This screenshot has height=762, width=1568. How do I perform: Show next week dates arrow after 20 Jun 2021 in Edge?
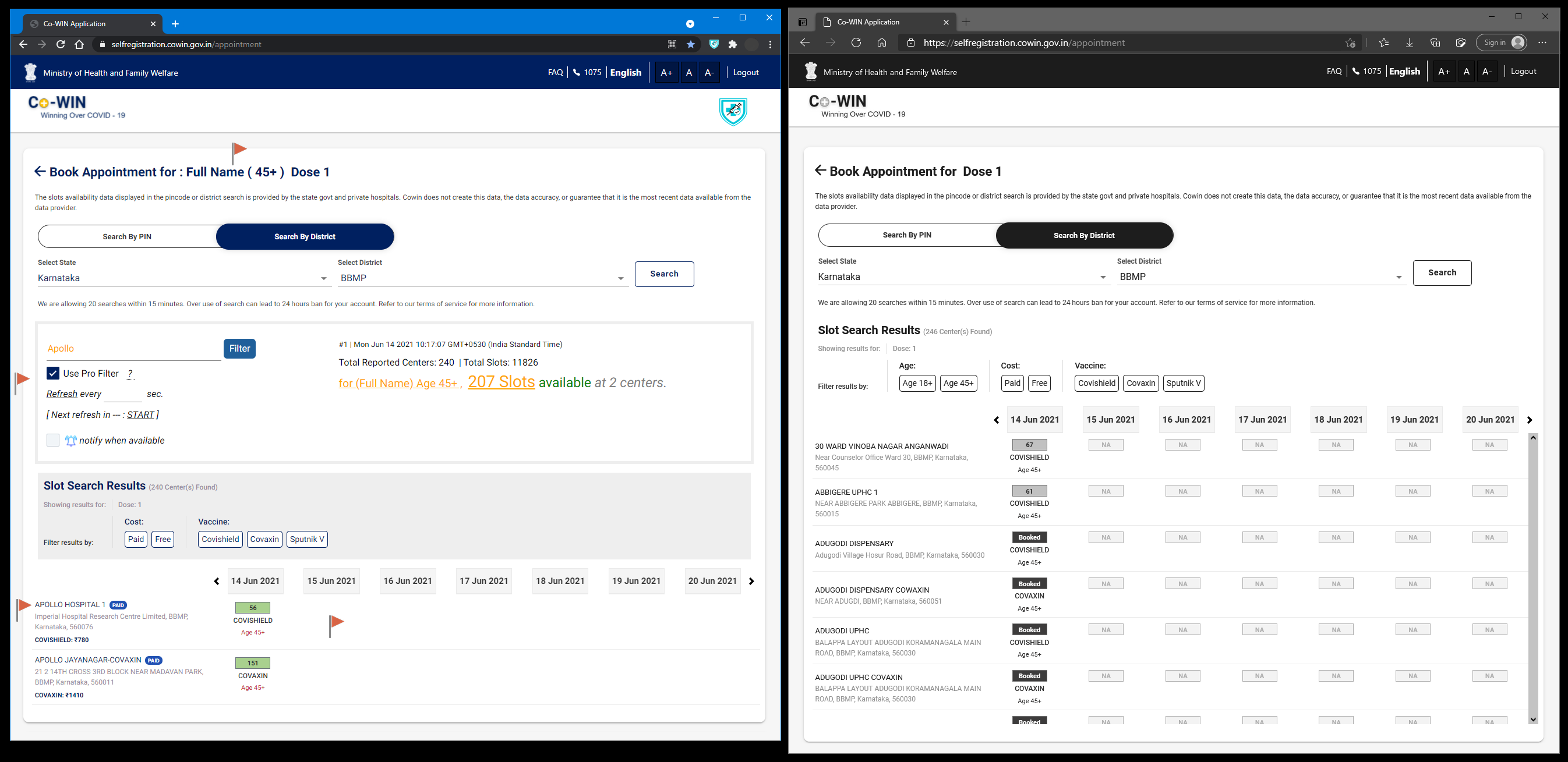(1529, 420)
